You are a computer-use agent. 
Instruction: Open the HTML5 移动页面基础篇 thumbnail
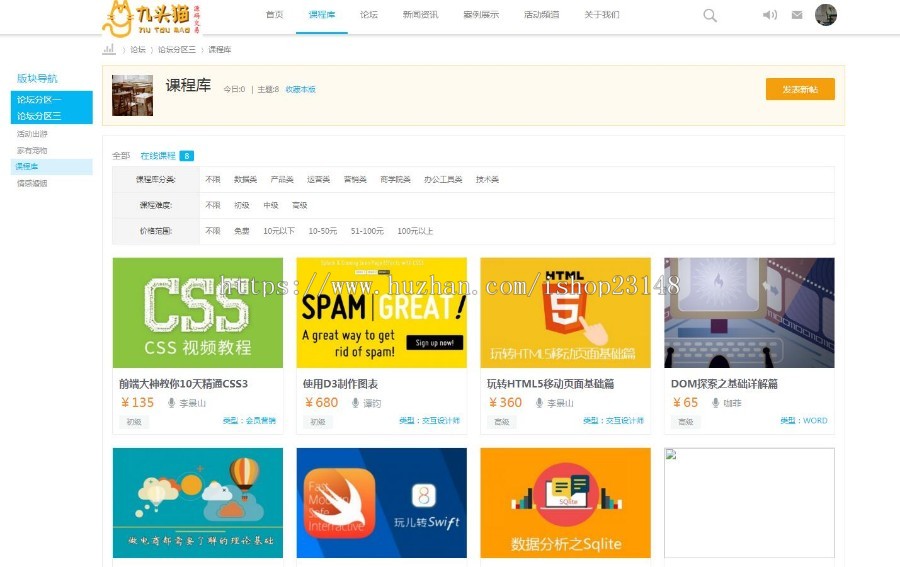[x=565, y=313]
